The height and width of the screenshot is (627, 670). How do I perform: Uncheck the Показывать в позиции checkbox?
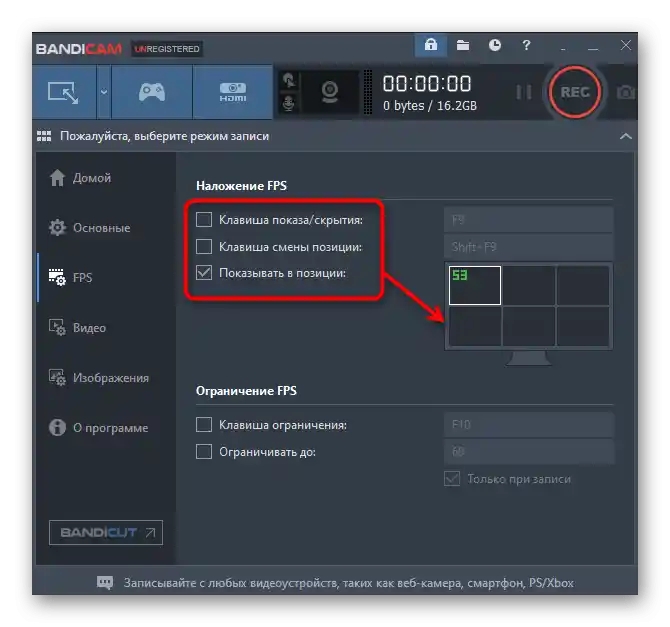tap(204, 273)
